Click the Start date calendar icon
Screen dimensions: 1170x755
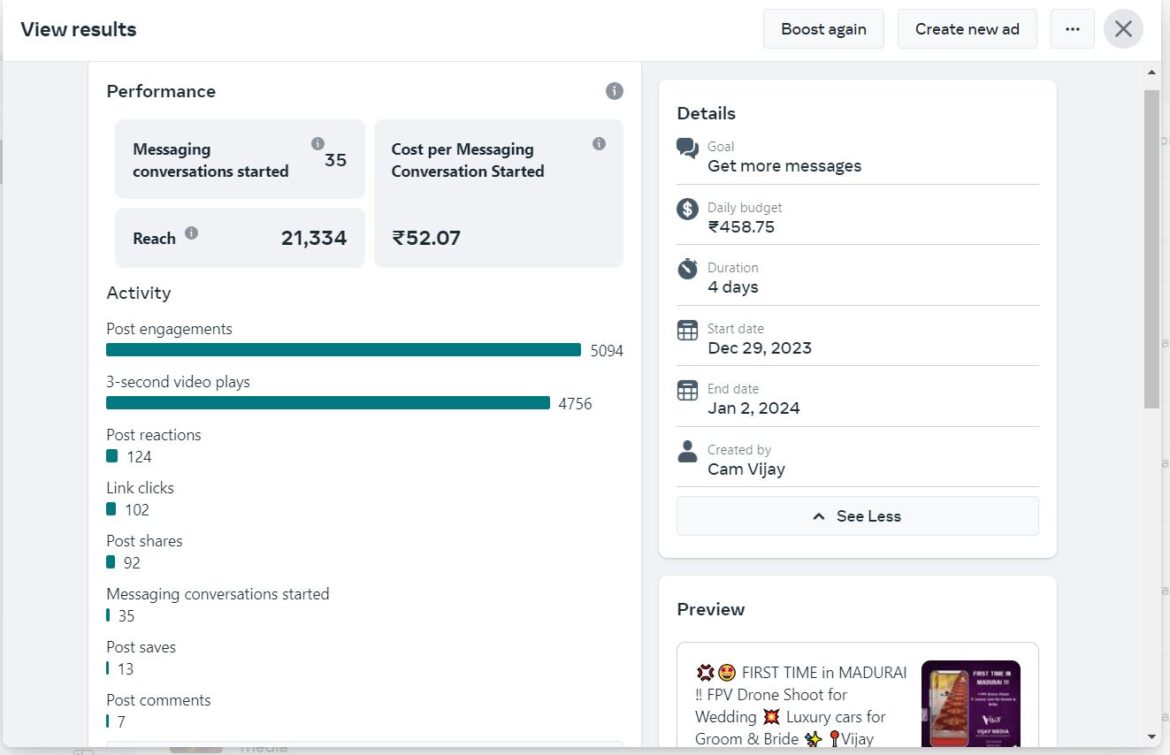click(687, 330)
